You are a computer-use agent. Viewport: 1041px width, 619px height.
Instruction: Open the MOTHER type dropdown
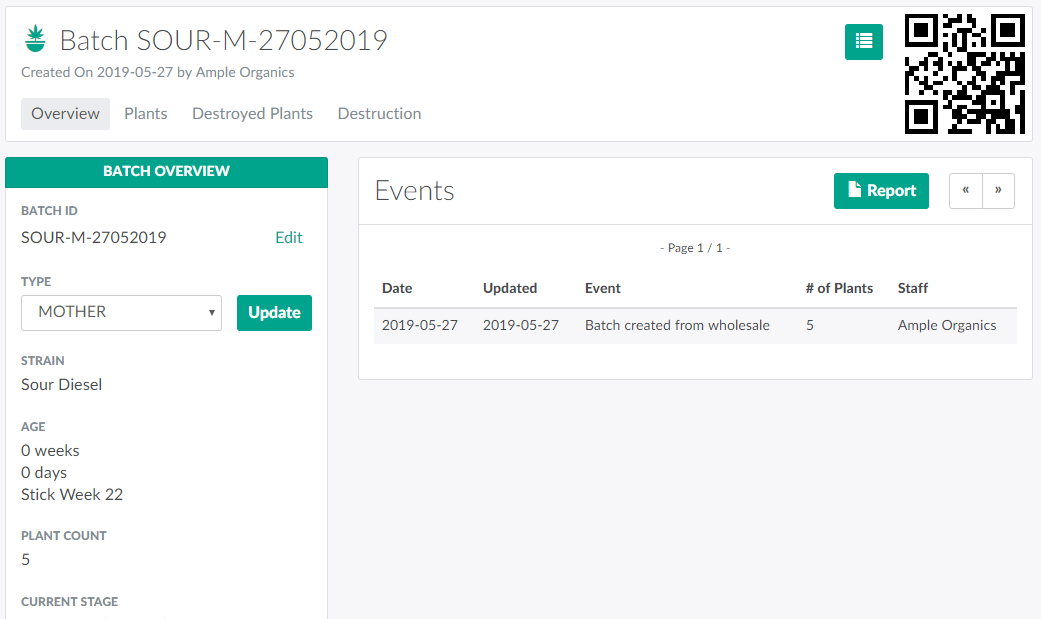tap(121, 312)
